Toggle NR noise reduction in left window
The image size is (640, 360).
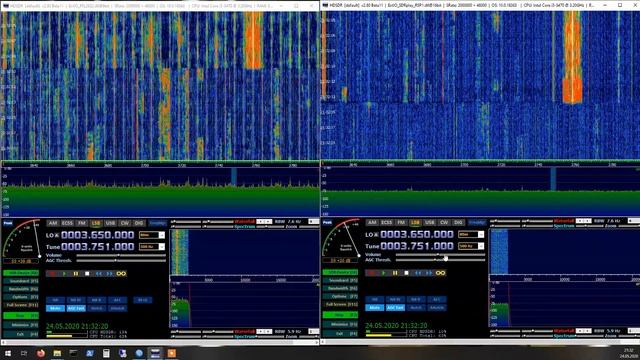click(55, 300)
